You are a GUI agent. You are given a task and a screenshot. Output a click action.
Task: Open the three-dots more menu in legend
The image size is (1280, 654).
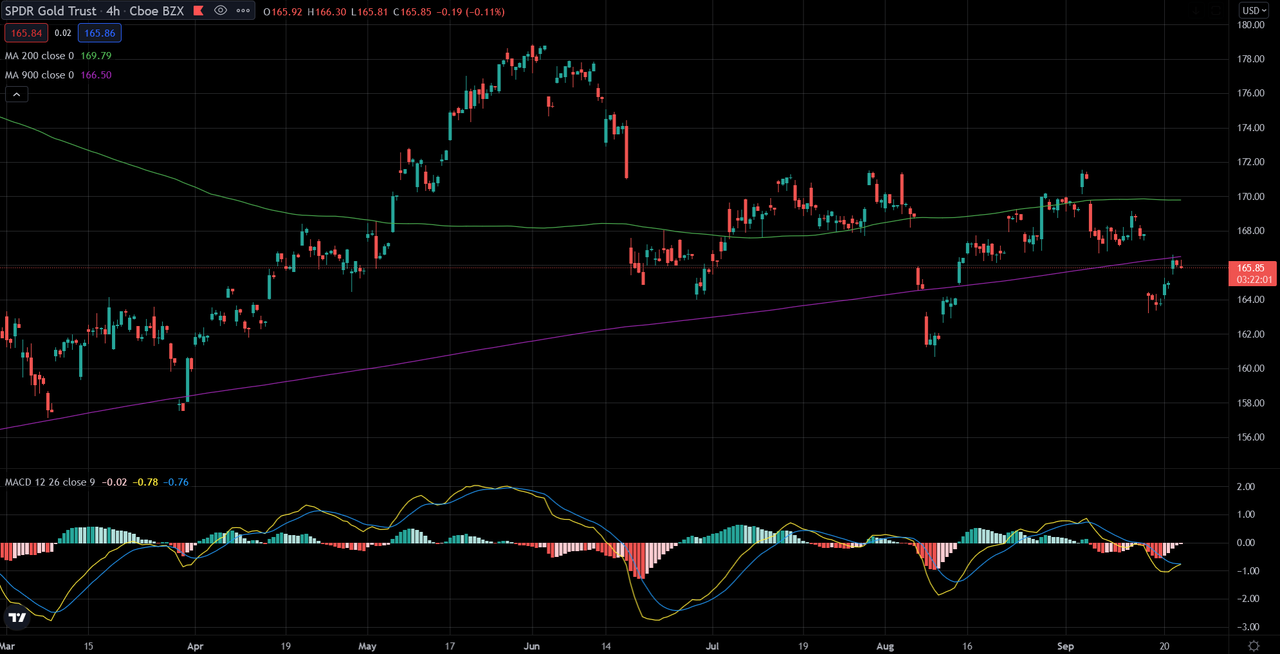coord(243,11)
